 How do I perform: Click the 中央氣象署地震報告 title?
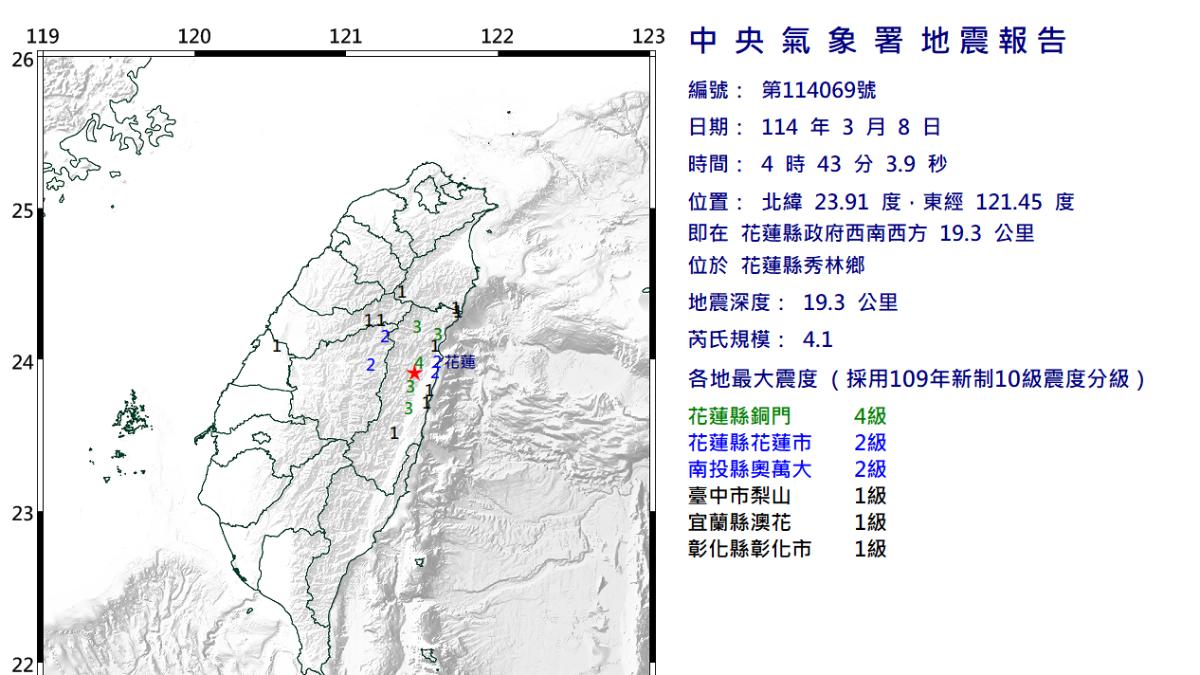click(878, 41)
